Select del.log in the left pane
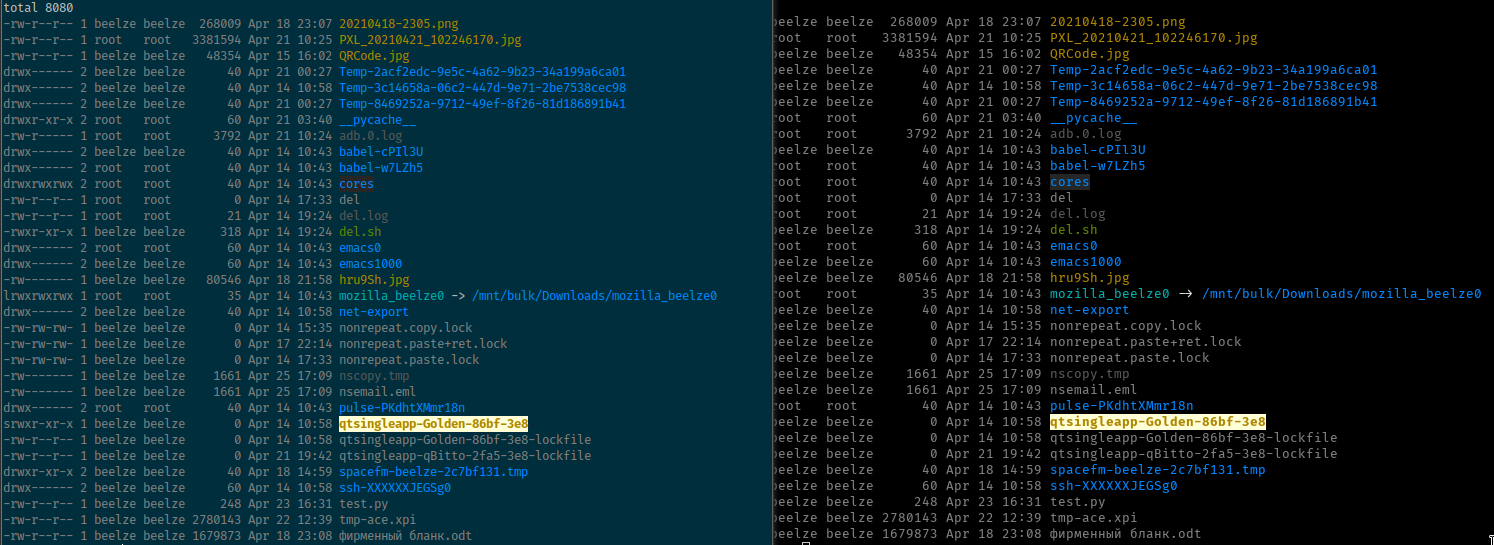The height and width of the screenshot is (545, 1494). pyautogui.click(x=364, y=215)
